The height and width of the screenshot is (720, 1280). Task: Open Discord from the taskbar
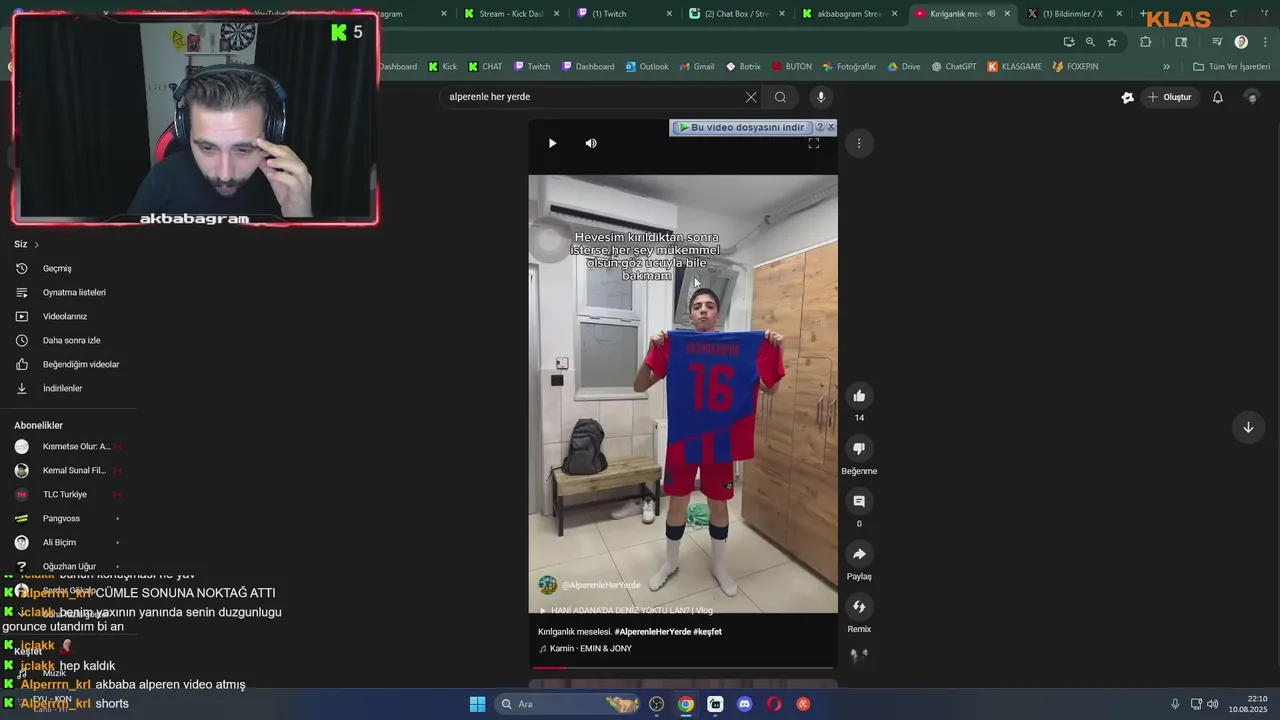744,704
